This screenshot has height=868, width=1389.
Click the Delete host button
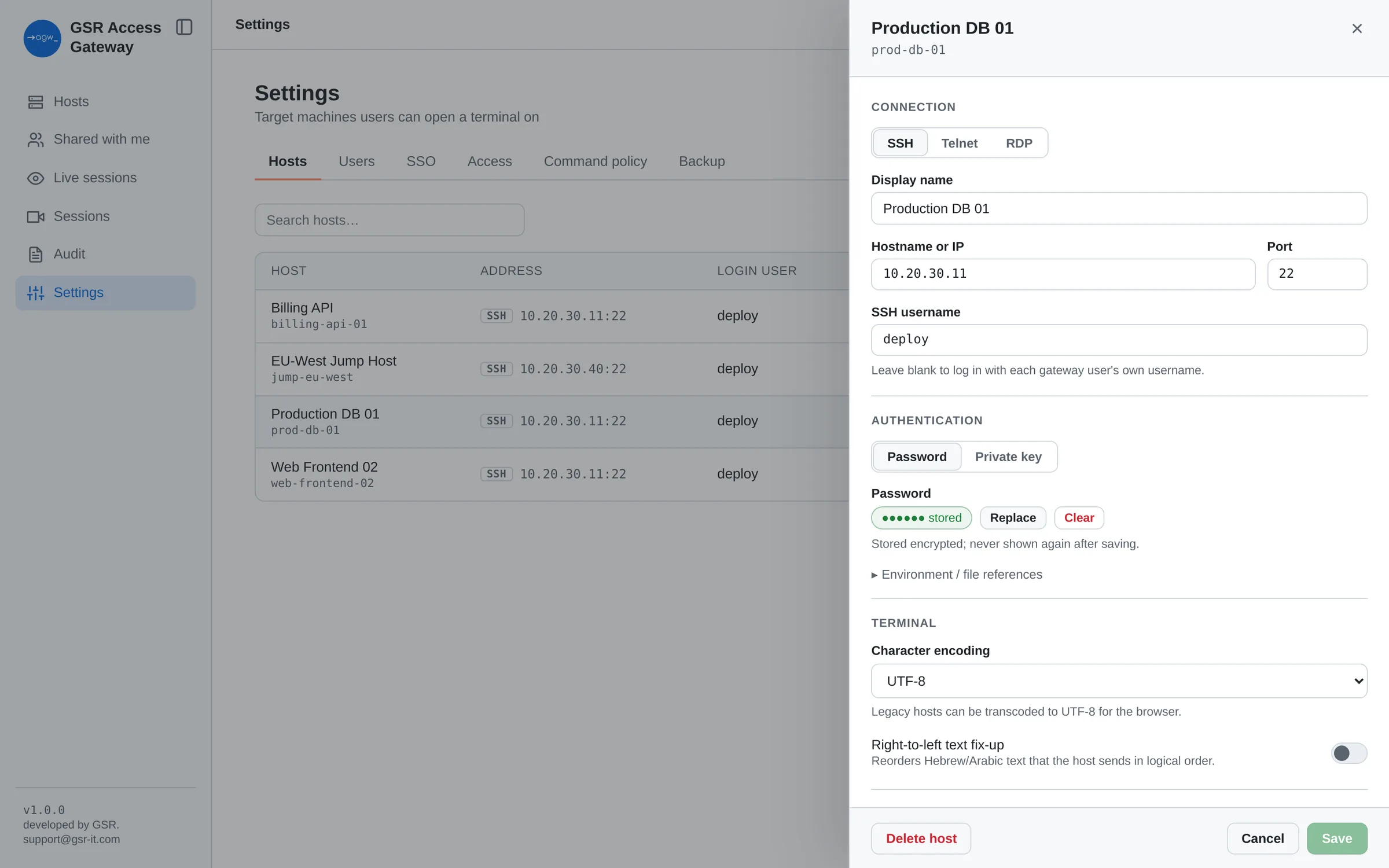coord(921,838)
